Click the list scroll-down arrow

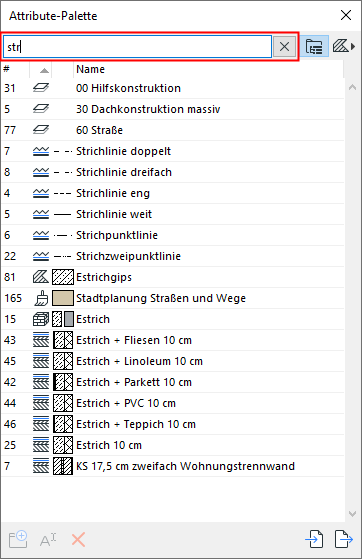(352, 514)
